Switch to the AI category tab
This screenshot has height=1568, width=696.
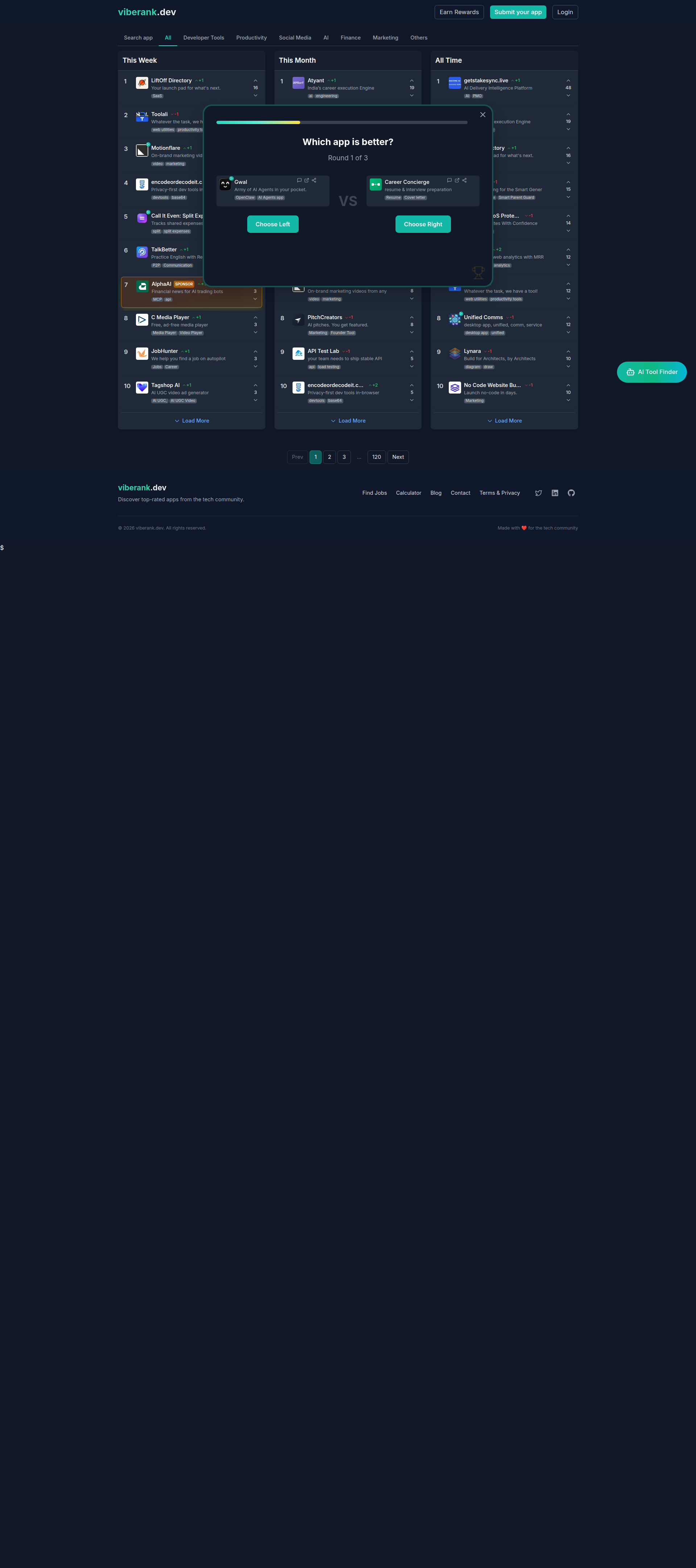(326, 38)
